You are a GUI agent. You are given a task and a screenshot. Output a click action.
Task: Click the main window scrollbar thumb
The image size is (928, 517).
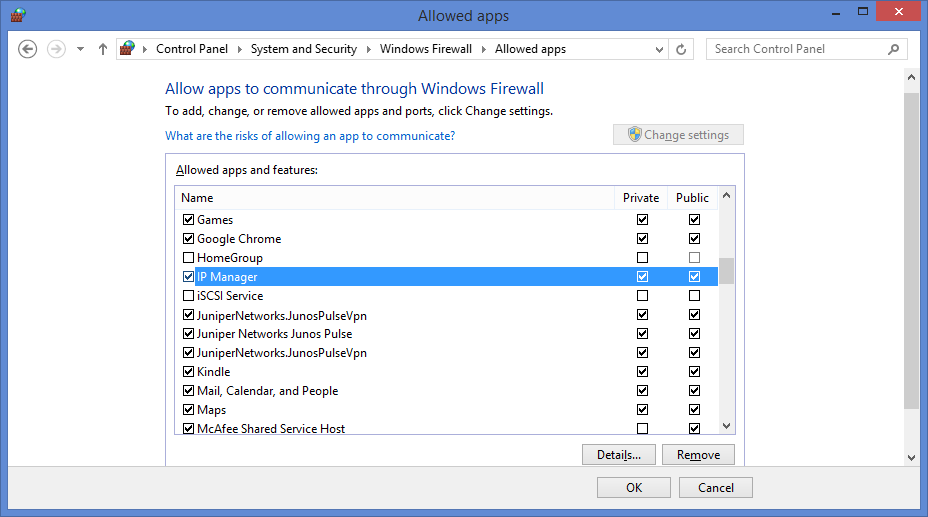(x=911, y=250)
